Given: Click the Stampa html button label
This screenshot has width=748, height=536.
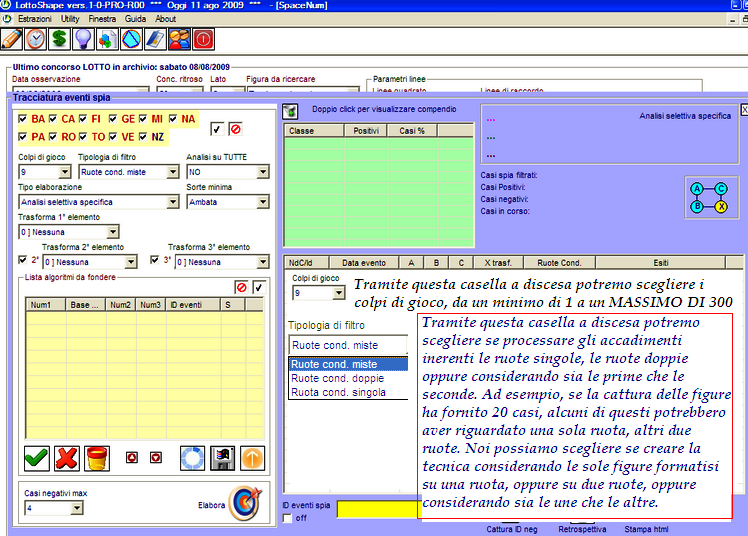Looking at the screenshot, I should 646,529.
